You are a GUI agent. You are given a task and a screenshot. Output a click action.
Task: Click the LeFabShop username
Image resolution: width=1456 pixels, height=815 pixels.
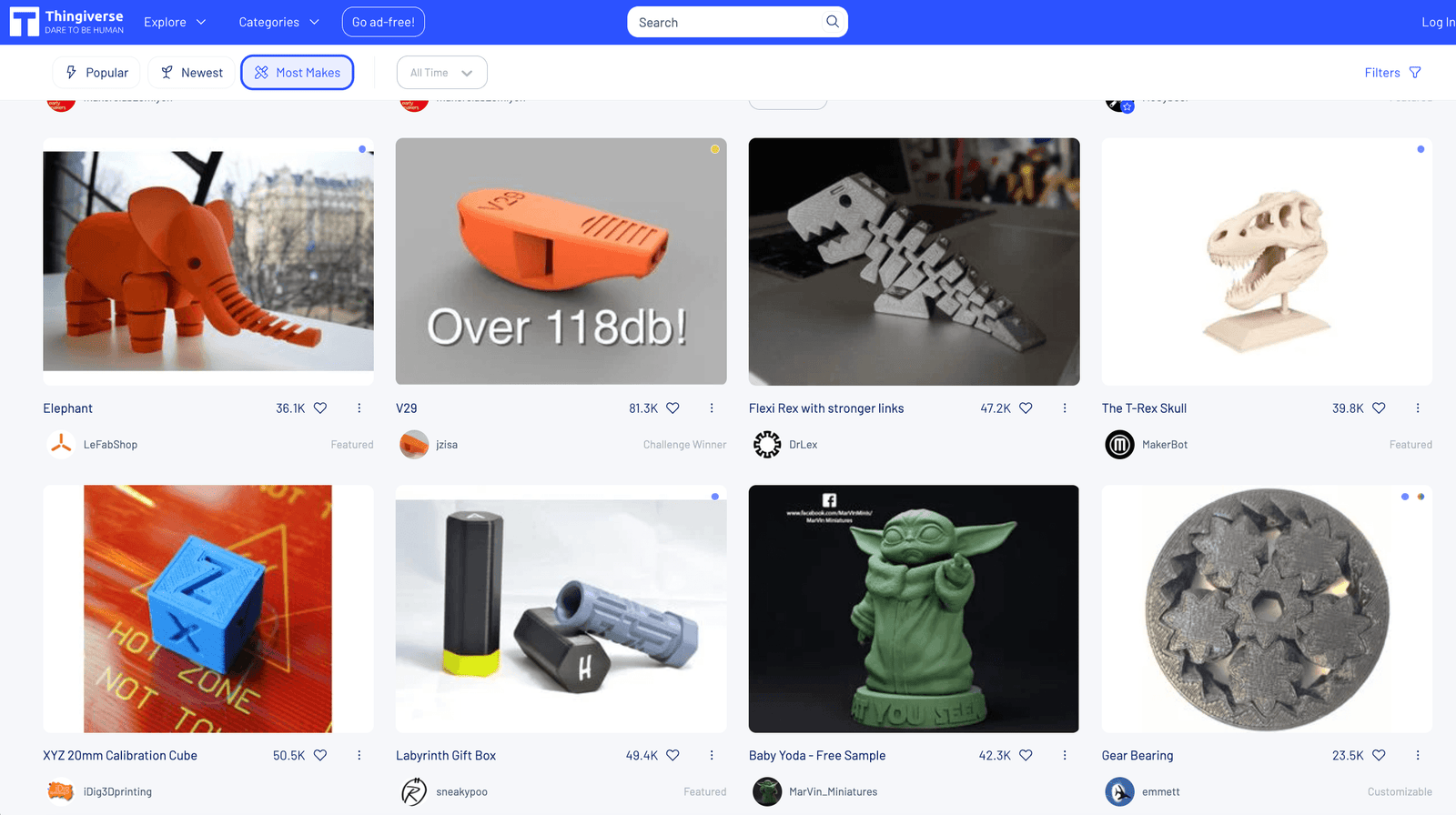coord(110,445)
